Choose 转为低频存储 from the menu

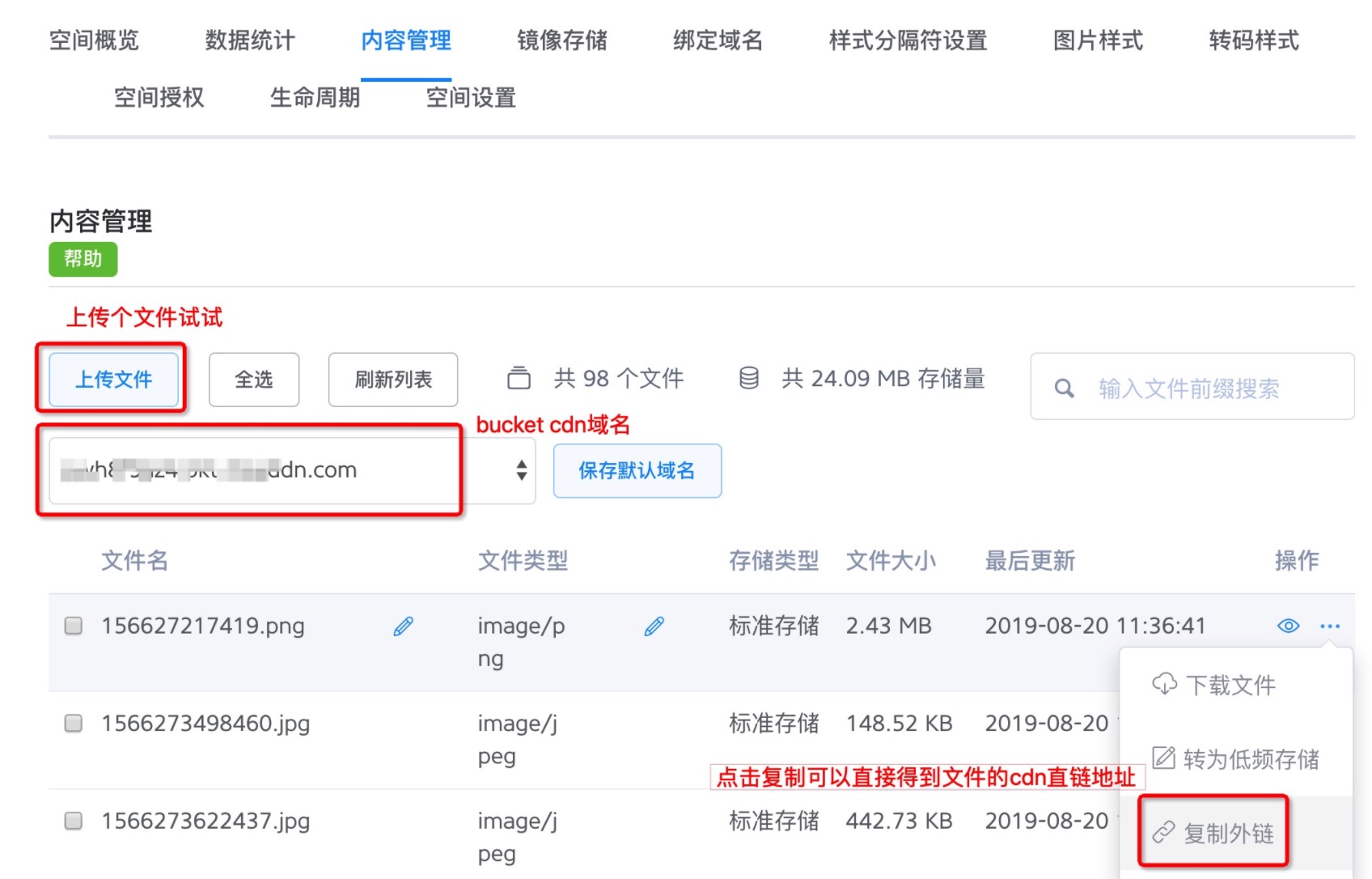tap(1236, 758)
